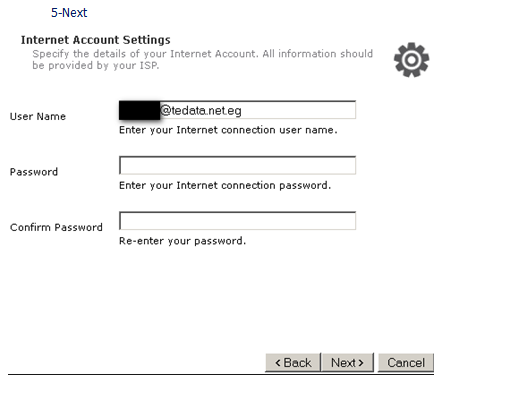Click hint 'Enter your Internet connection user name.'
This screenshot has height=399, width=514.
pos(228,130)
